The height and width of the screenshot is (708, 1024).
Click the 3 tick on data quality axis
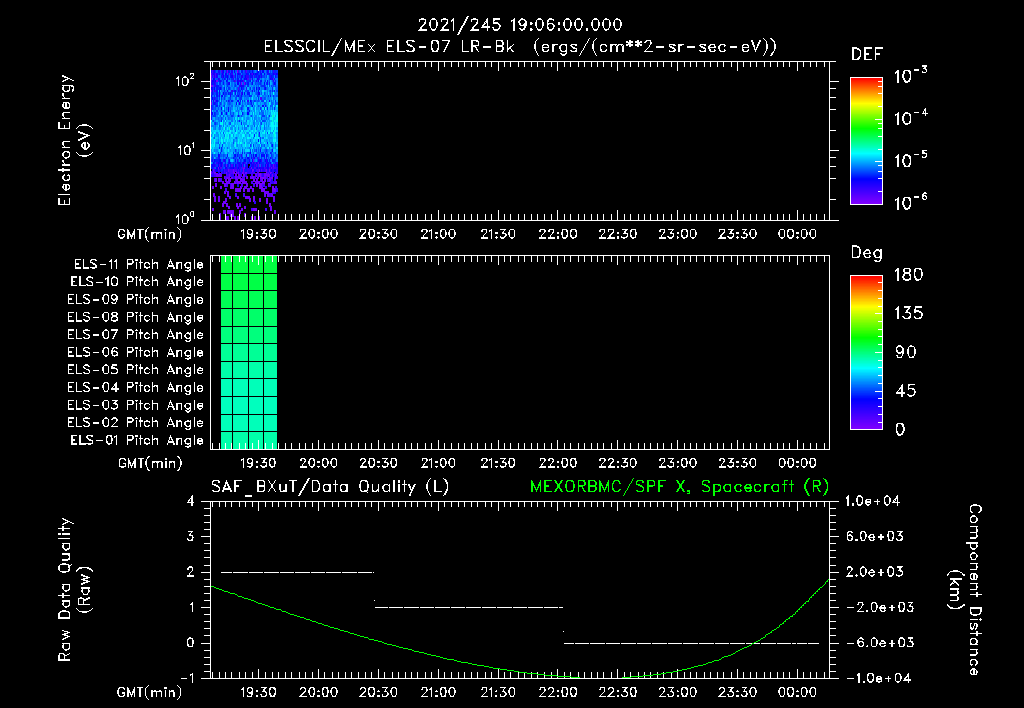tap(191, 536)
